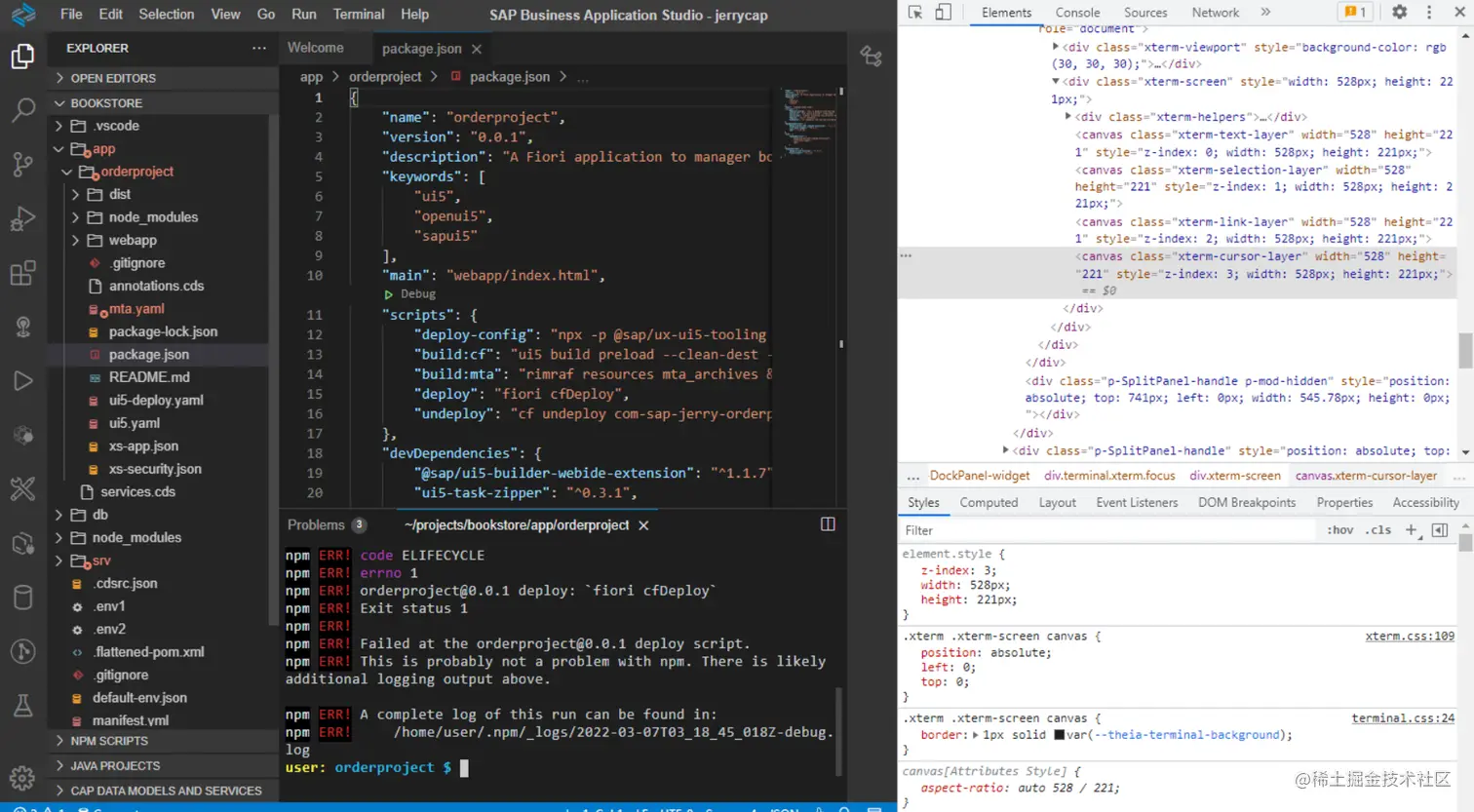Select the DevTools inspect element tool

click(x=914, y=13)
